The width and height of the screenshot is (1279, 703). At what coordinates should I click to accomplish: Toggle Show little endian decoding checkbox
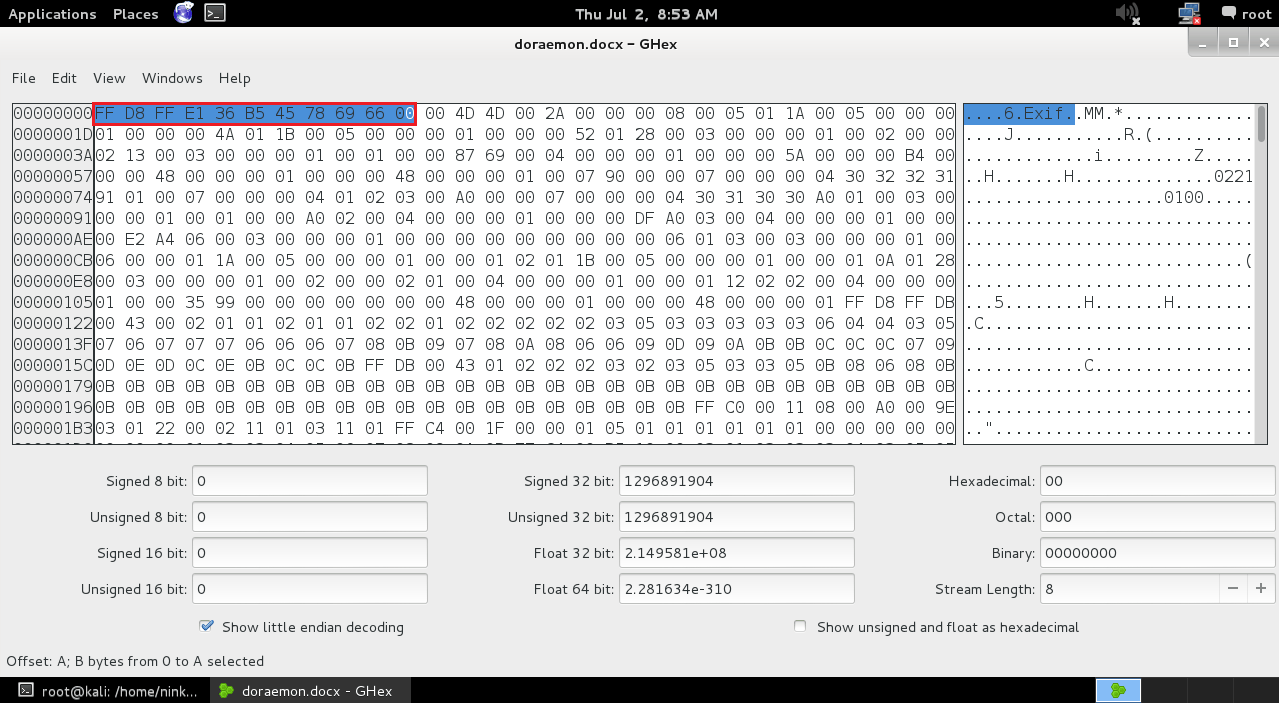point(207,626)
